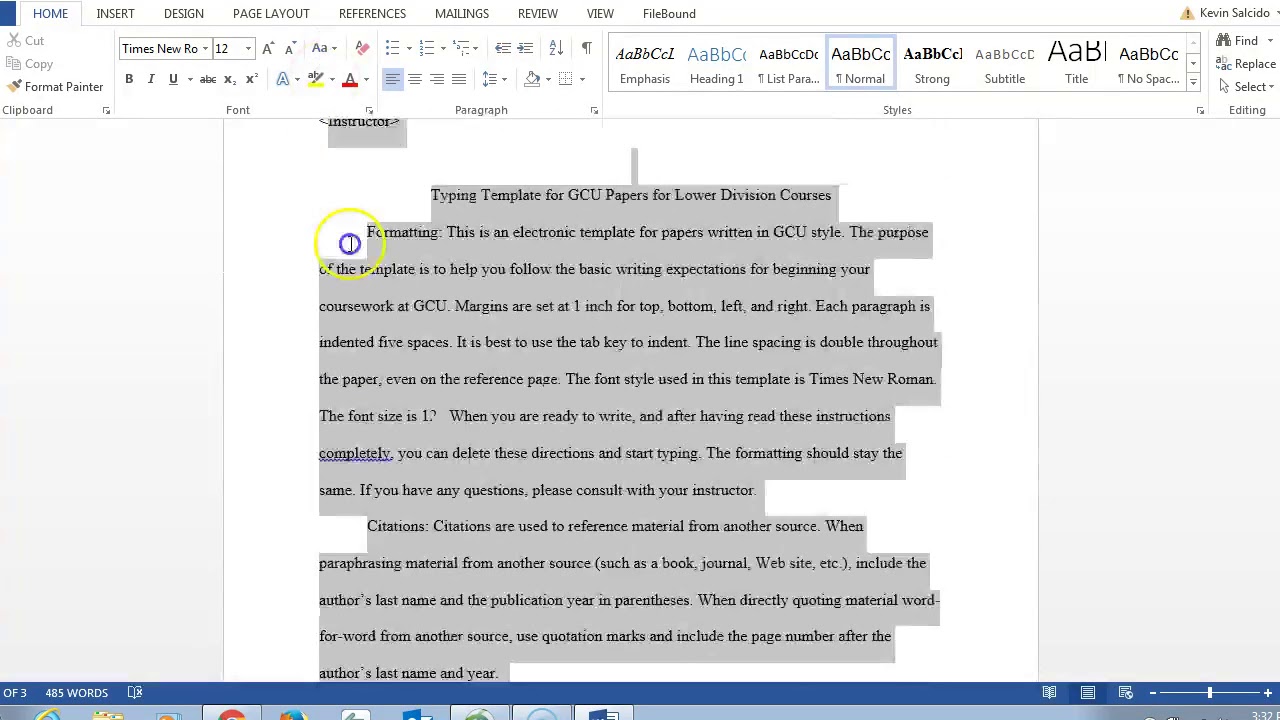Open Font dialog launcher
1280x720 pixels.
pyautogui.click(x=369, y=111)
